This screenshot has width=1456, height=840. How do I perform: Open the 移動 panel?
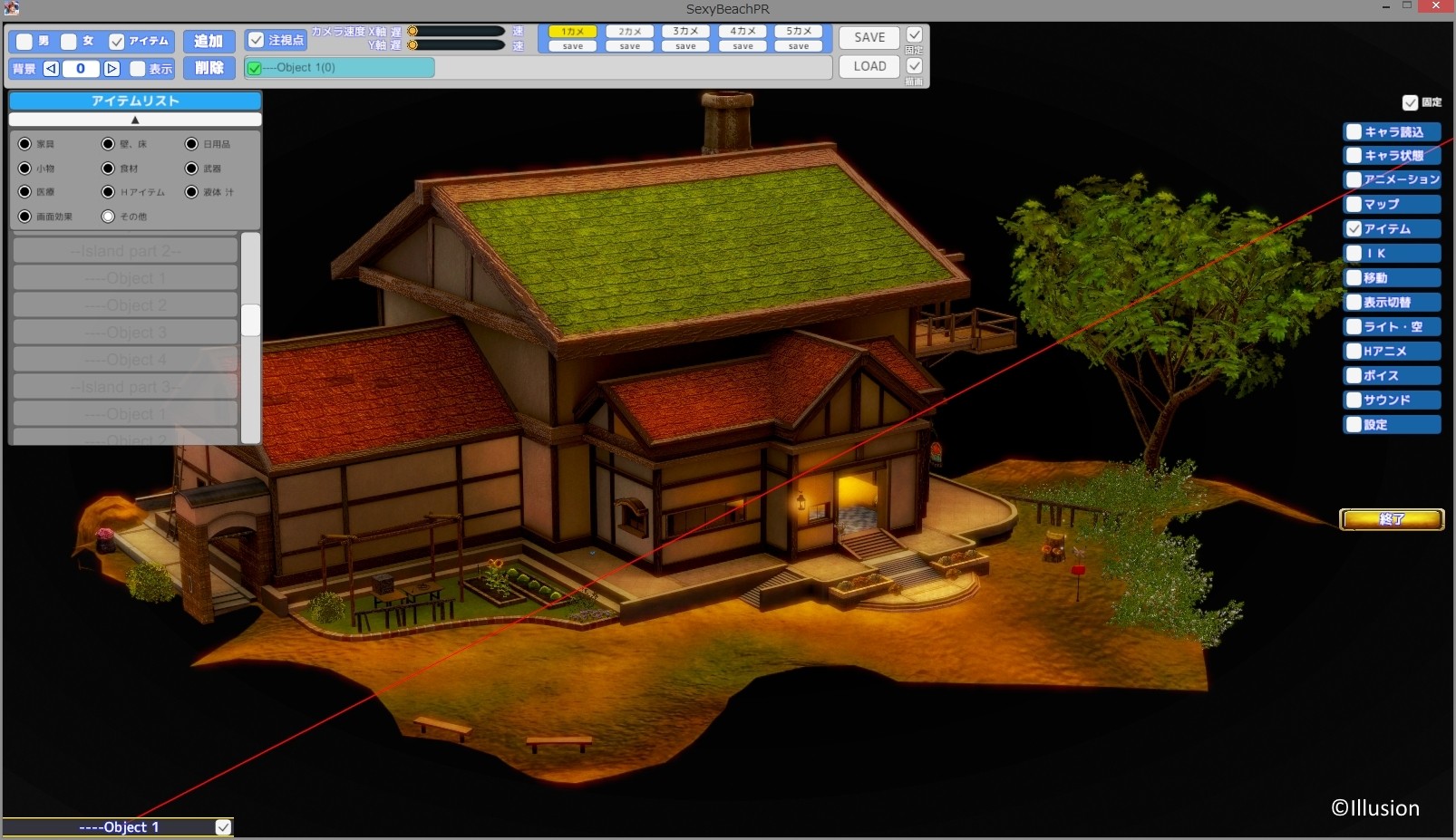tap(1392, 277)
